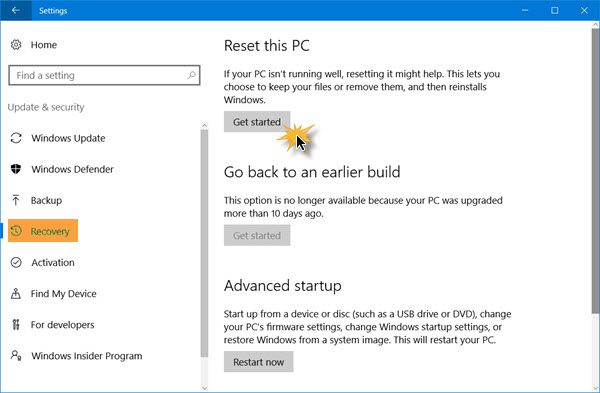Select the Recovery category
This screenshot has height=393, width=600.
click(43, 231)
